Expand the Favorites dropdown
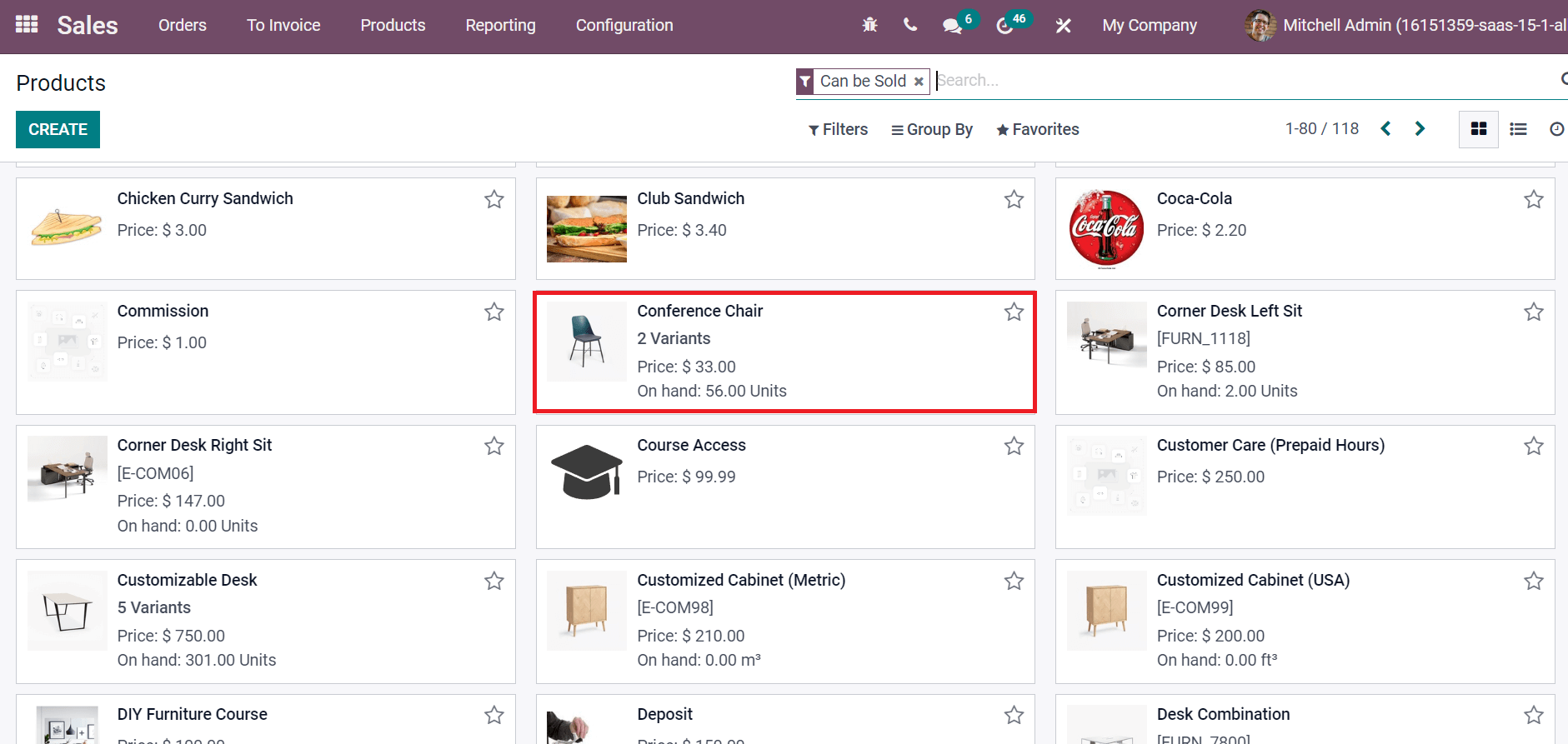Viewport: 1568px width, 744px height. point(1038,129)
